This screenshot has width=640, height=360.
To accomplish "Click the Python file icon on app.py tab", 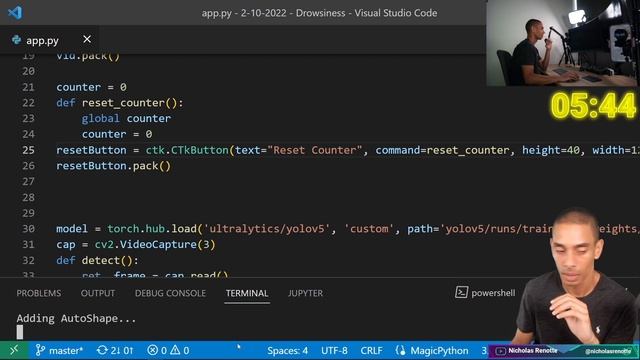I will (16, 40).
